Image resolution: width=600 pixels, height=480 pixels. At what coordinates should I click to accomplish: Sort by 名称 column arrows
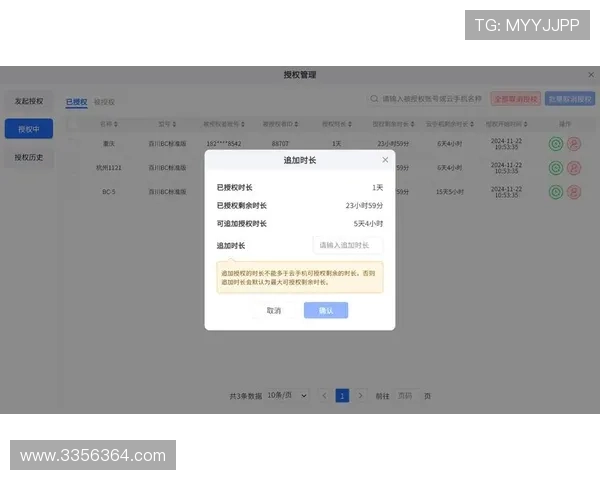point(116,124)
